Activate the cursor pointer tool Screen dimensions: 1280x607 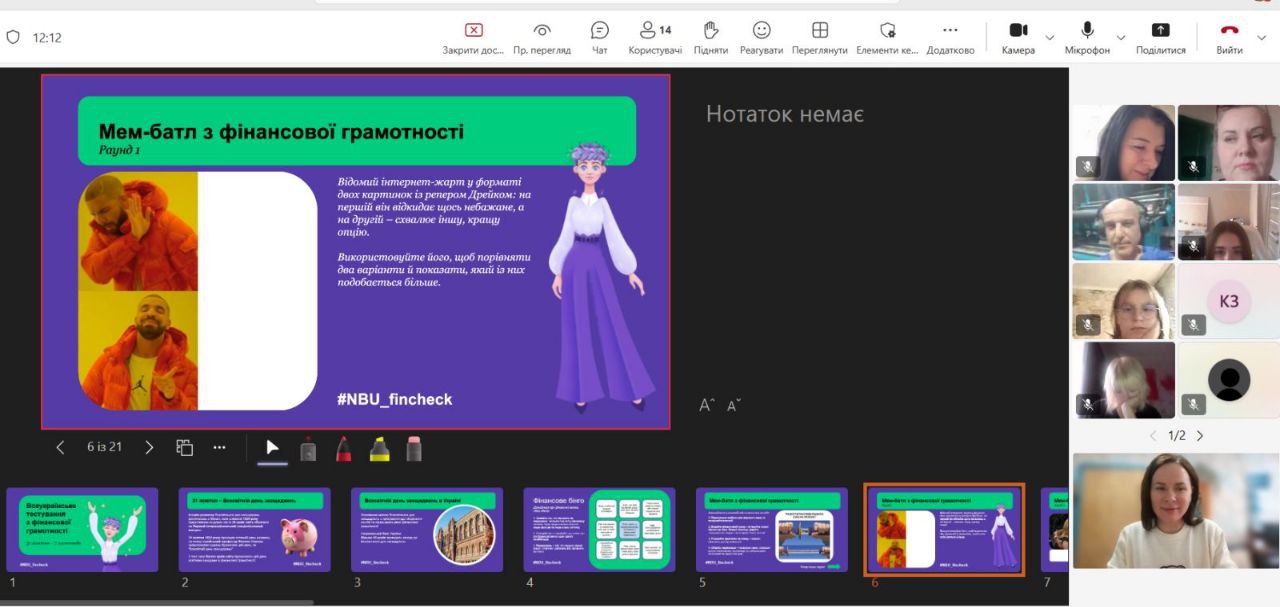tap(272, 448)
